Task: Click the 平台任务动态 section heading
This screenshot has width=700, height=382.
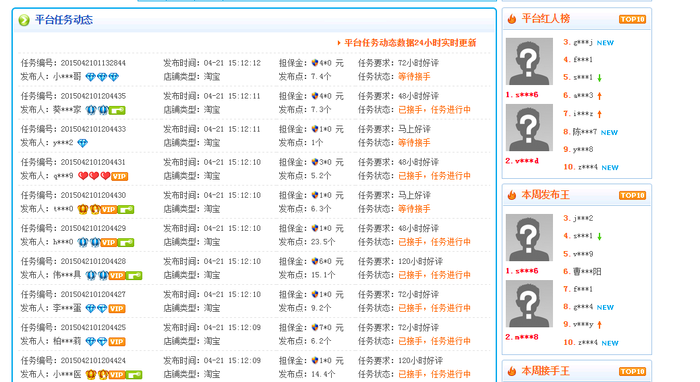Action: (x=64, y=20)
